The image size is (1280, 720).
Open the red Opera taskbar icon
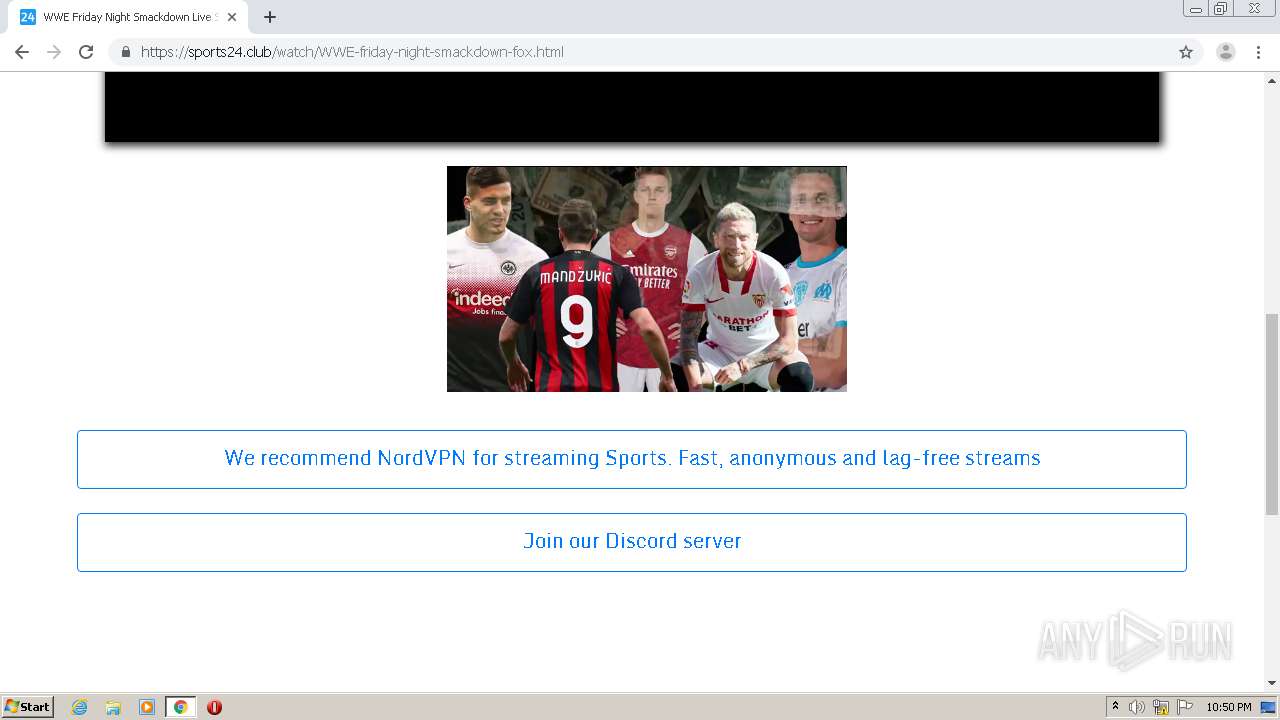[214, 707]
